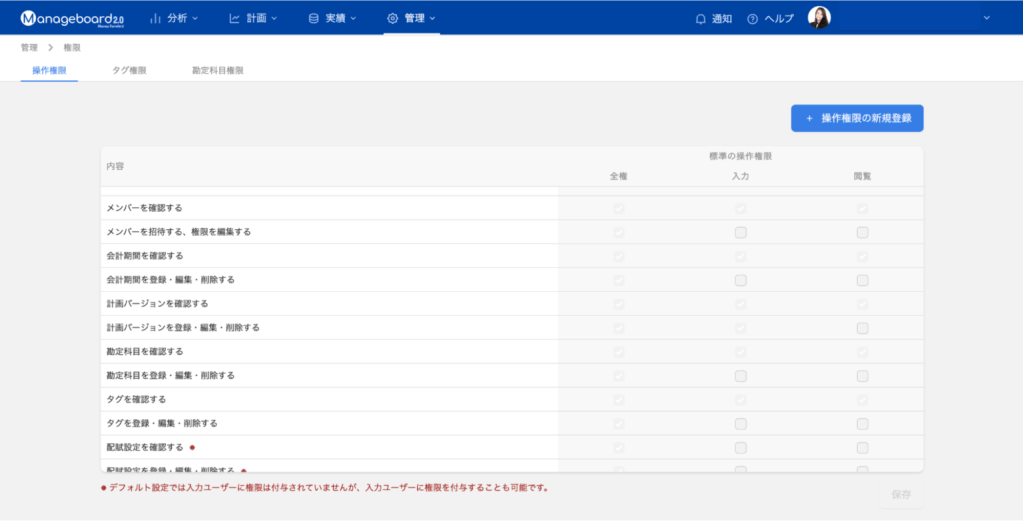Expand the 分析 menu chevron
1023x521 pixels.
pos(195,18)
